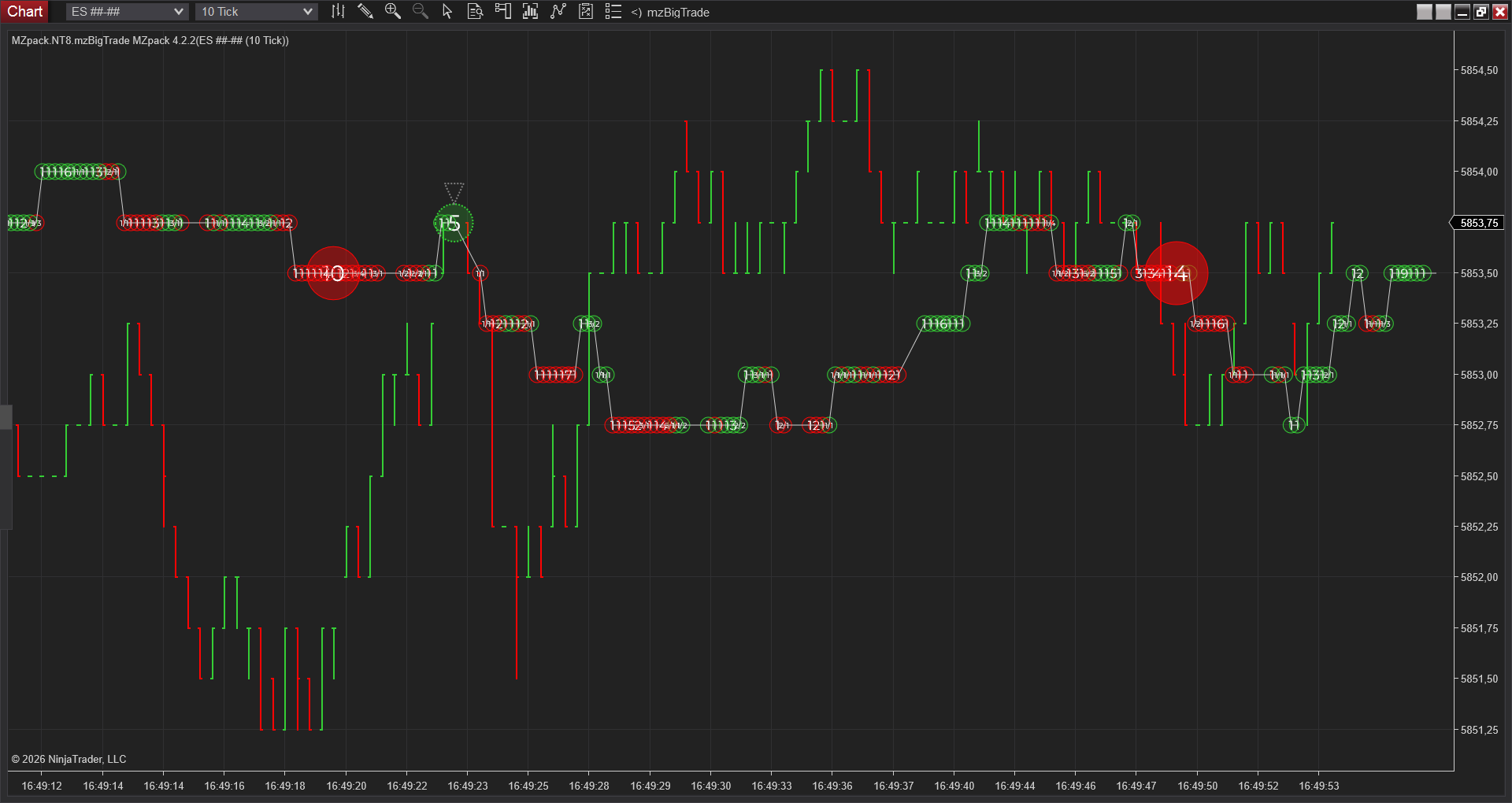The image size is (1512, 803).
Task: Click the 5853,00 price axis label
Action: 1479,375
